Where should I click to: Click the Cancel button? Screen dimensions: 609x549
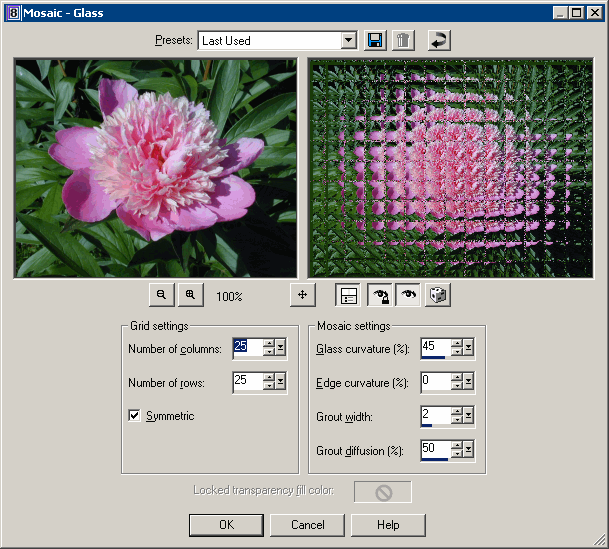point(307,525)
